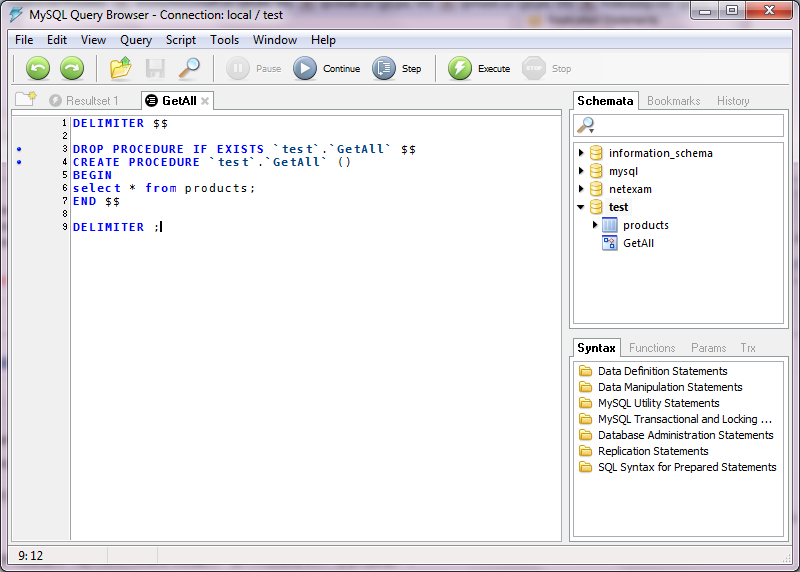Click the test database icon
800x572 pixels.
pos(596,207)
